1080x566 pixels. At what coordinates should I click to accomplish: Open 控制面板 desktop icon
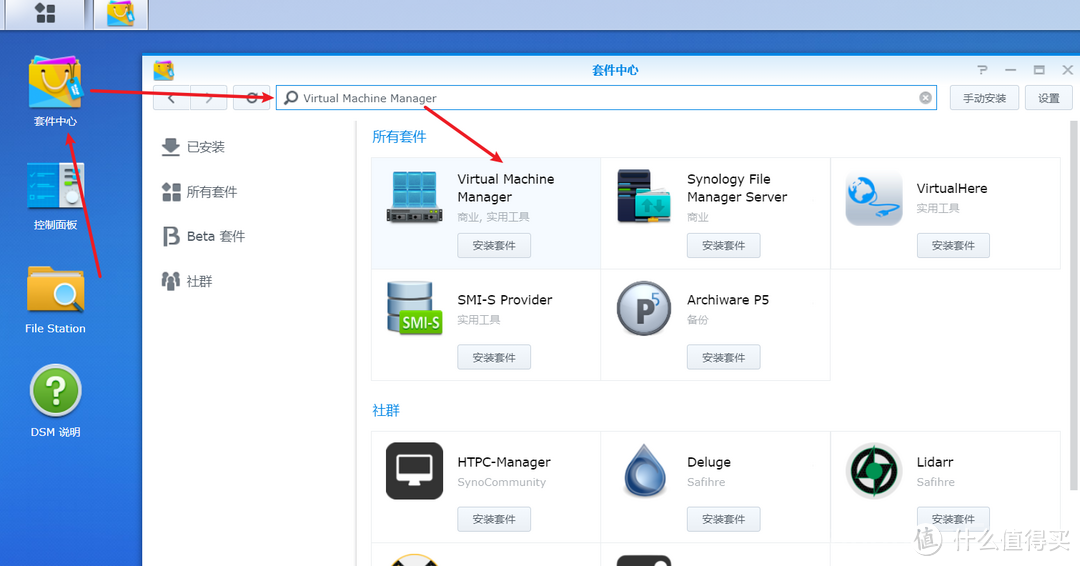click(55, 196)
